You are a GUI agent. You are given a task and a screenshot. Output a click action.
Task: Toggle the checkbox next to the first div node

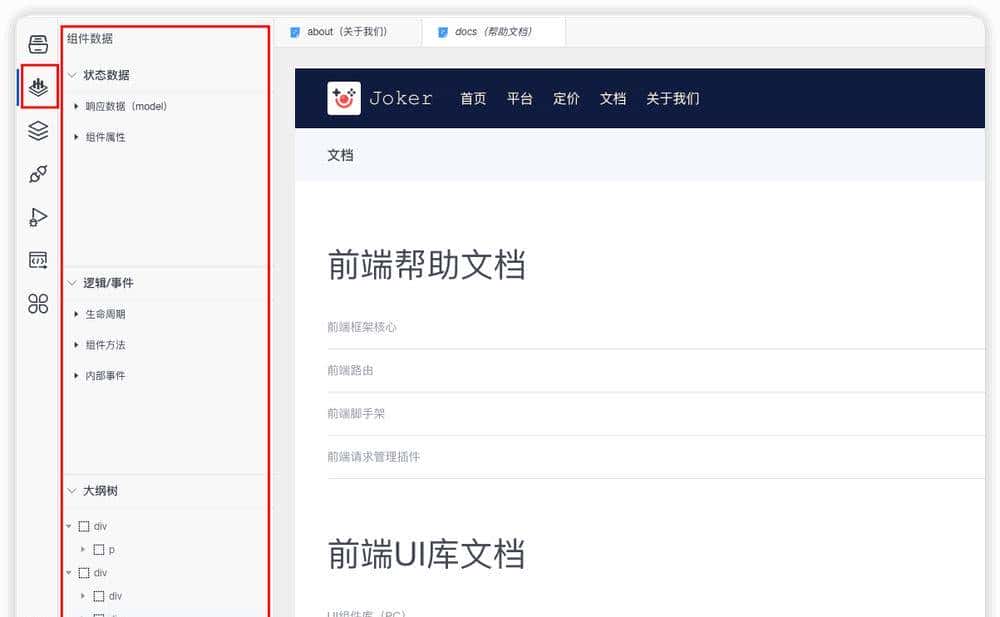pos(84,525)
